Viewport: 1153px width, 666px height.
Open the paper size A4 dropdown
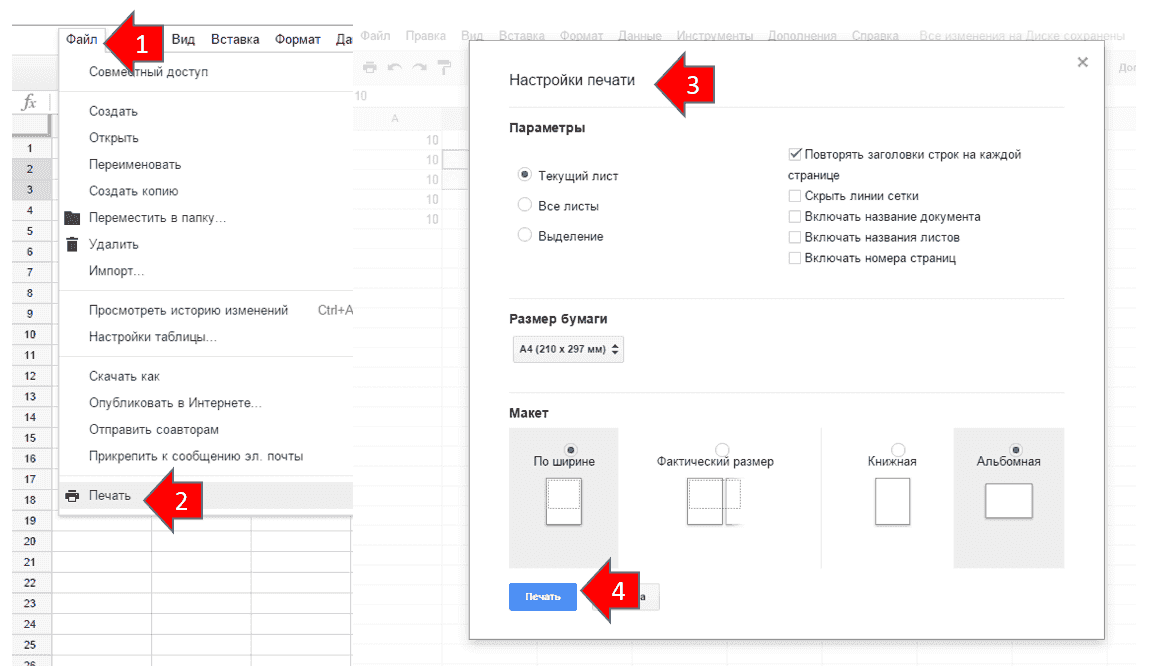point(567,349)
